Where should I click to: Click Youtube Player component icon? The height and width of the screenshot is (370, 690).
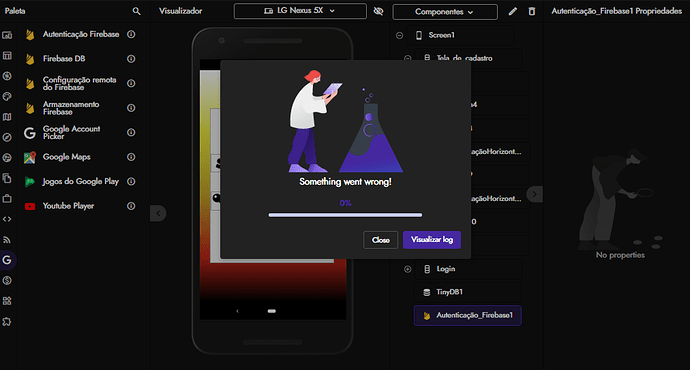click(x=30, y=206)
